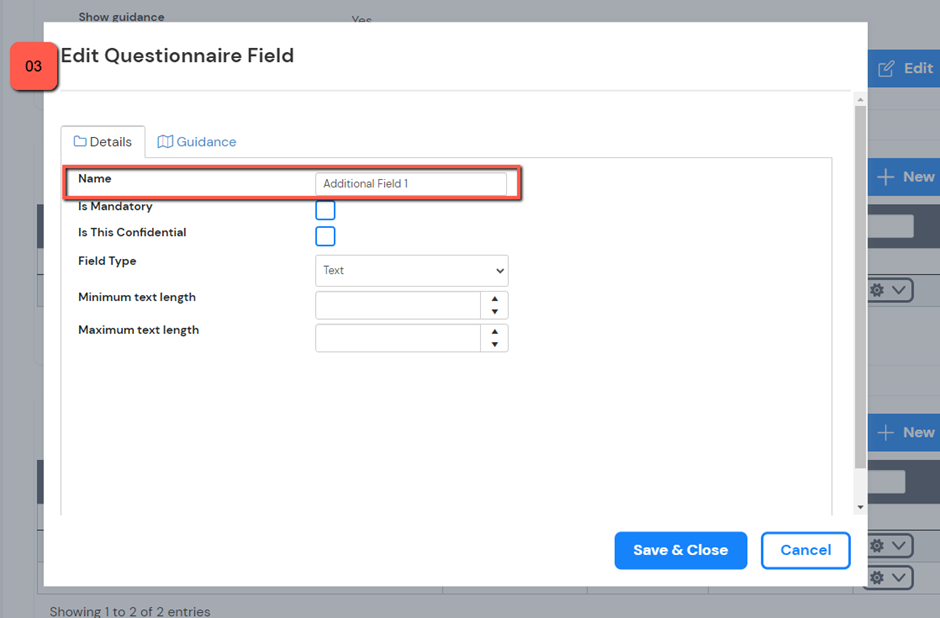Enable the Is This Confidential checkbox
Image resolution: width=940 pixels, height=618 pixels.
[325, 236]
